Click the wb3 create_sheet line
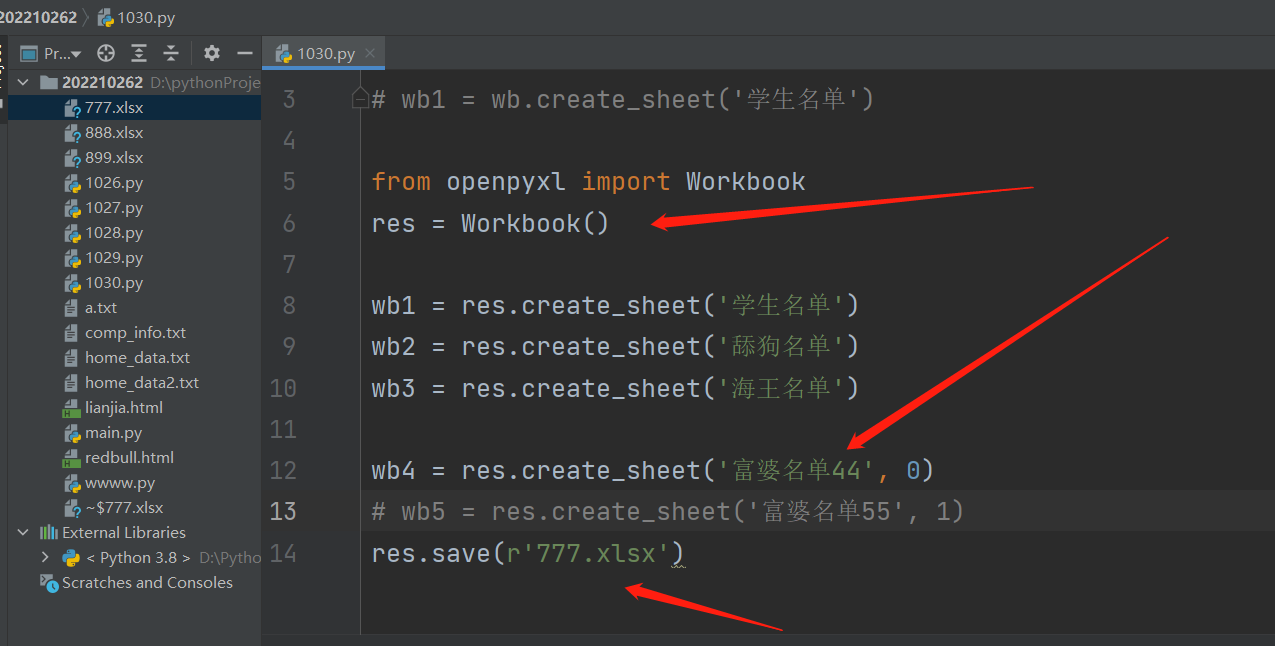The image size is (1275, 646). [x=615, y=388]
